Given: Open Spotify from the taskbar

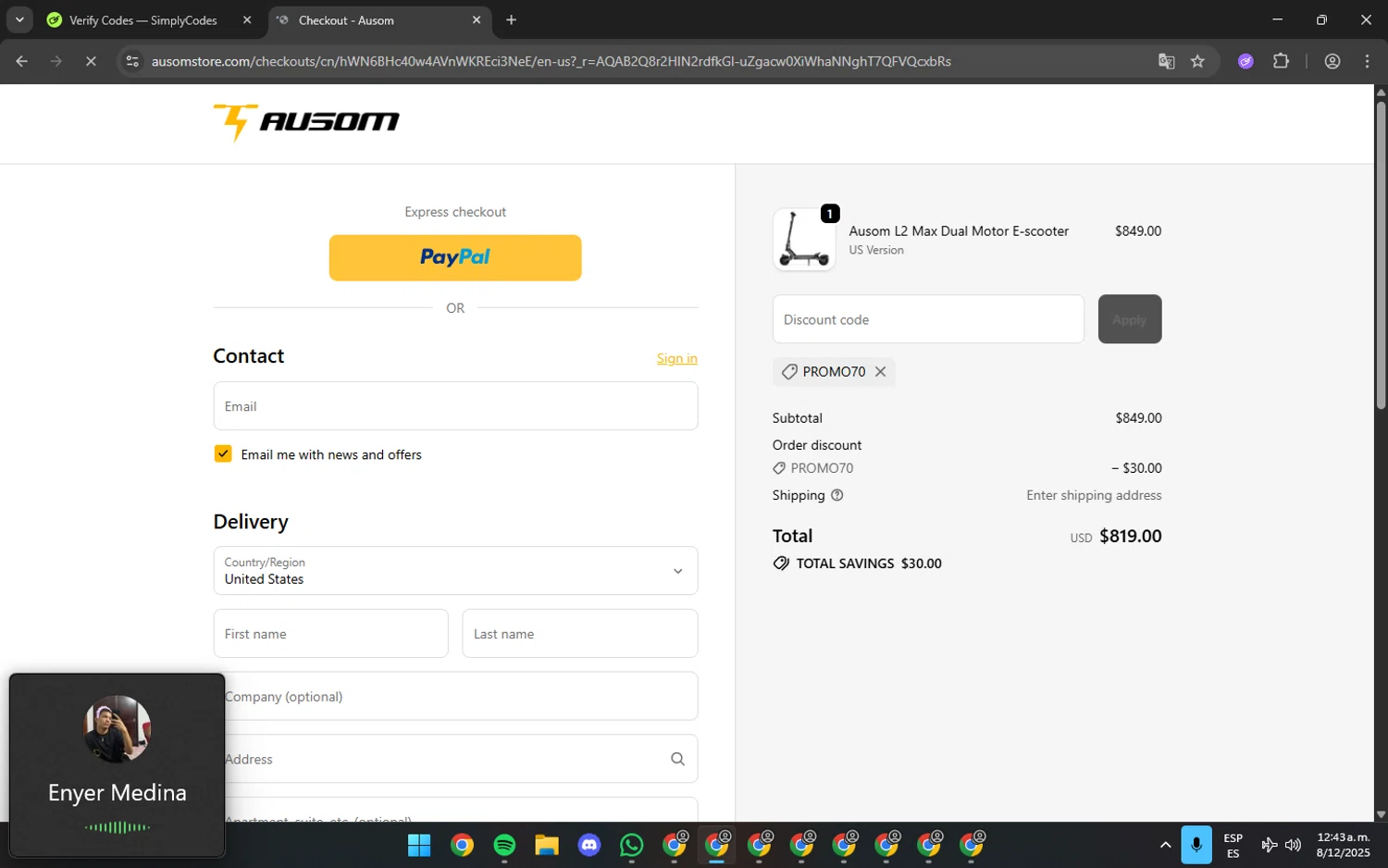Looking at the screenshot, I should point(504,845).
